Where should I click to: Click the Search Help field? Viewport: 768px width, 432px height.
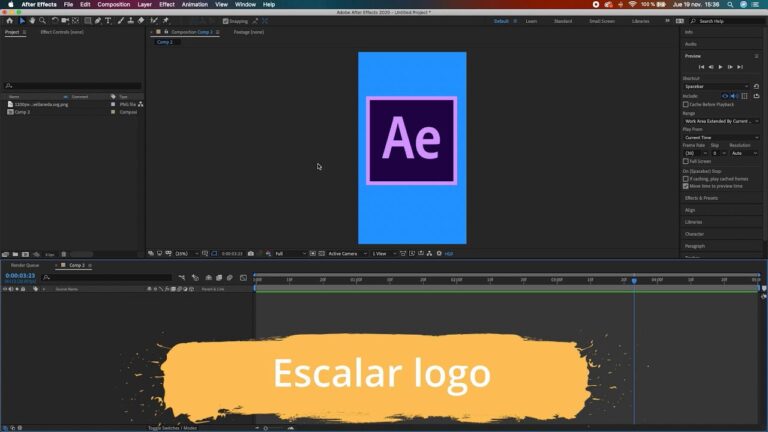coord(727,21)
